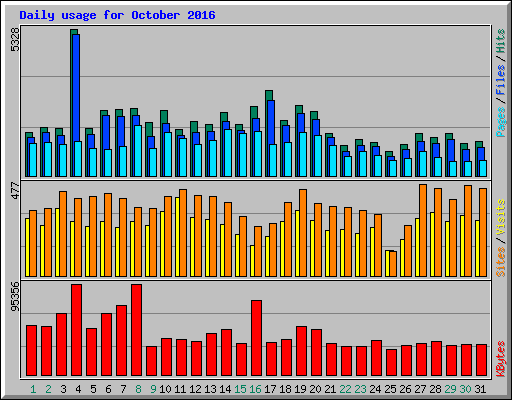Click the red KBytes bar for day 19
This screenshot has height=400, width=512.
(301, 351)
